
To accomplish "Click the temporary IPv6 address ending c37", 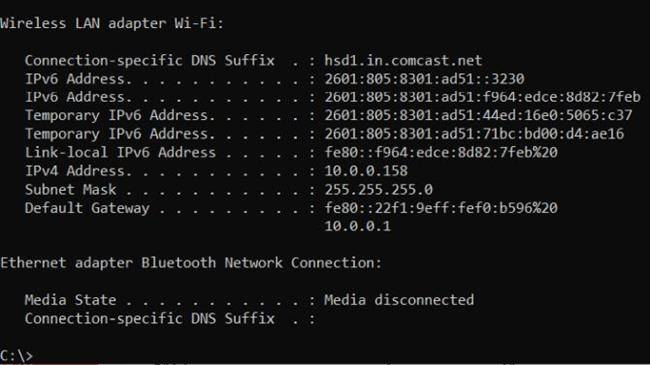I will point(478,115).
